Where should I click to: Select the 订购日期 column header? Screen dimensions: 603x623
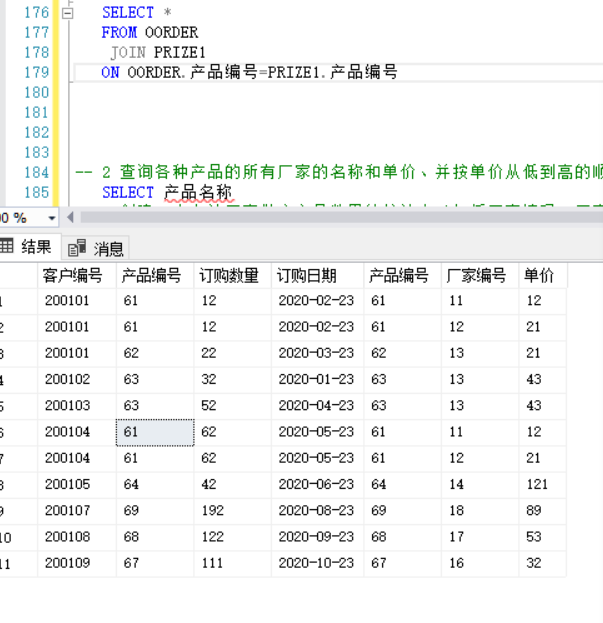click(317, 275)
